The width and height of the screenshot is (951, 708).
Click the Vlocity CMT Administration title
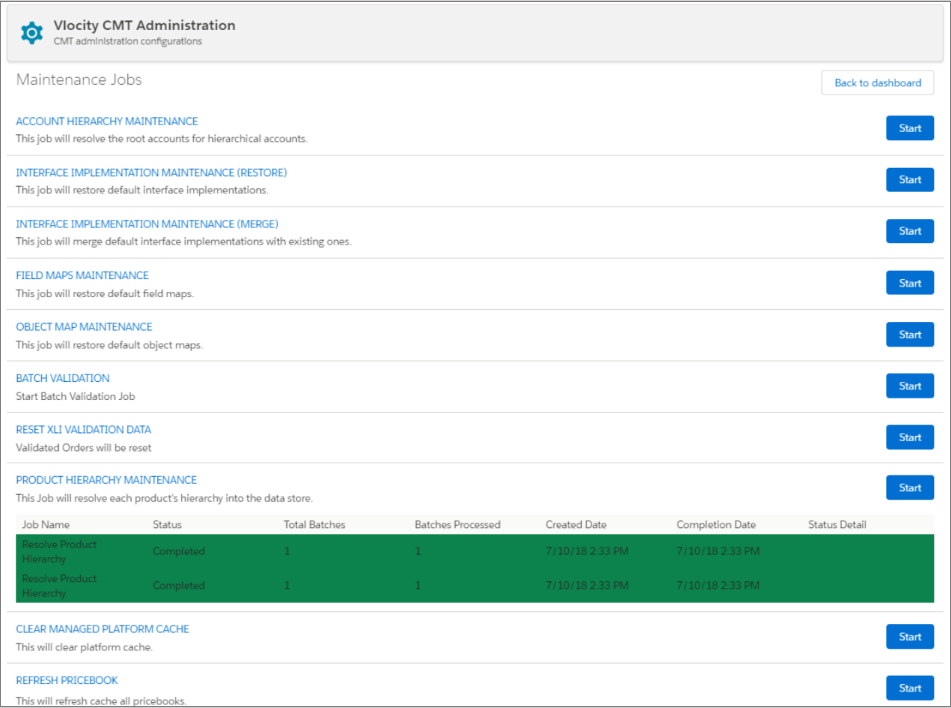(144, 25)
